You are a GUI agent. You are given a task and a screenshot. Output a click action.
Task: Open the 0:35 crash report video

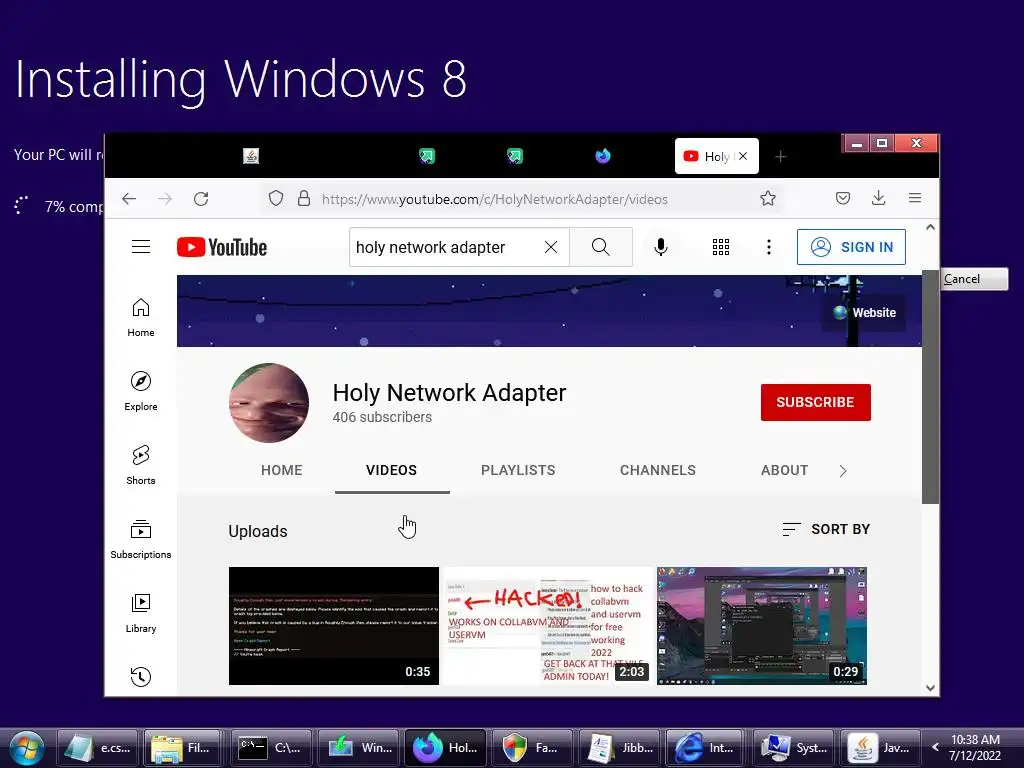point(334,626)
